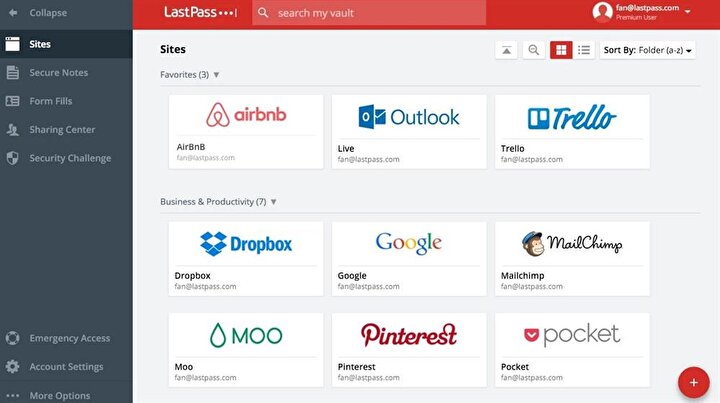
Task: Switch to grid view
Action: (561, 50)
